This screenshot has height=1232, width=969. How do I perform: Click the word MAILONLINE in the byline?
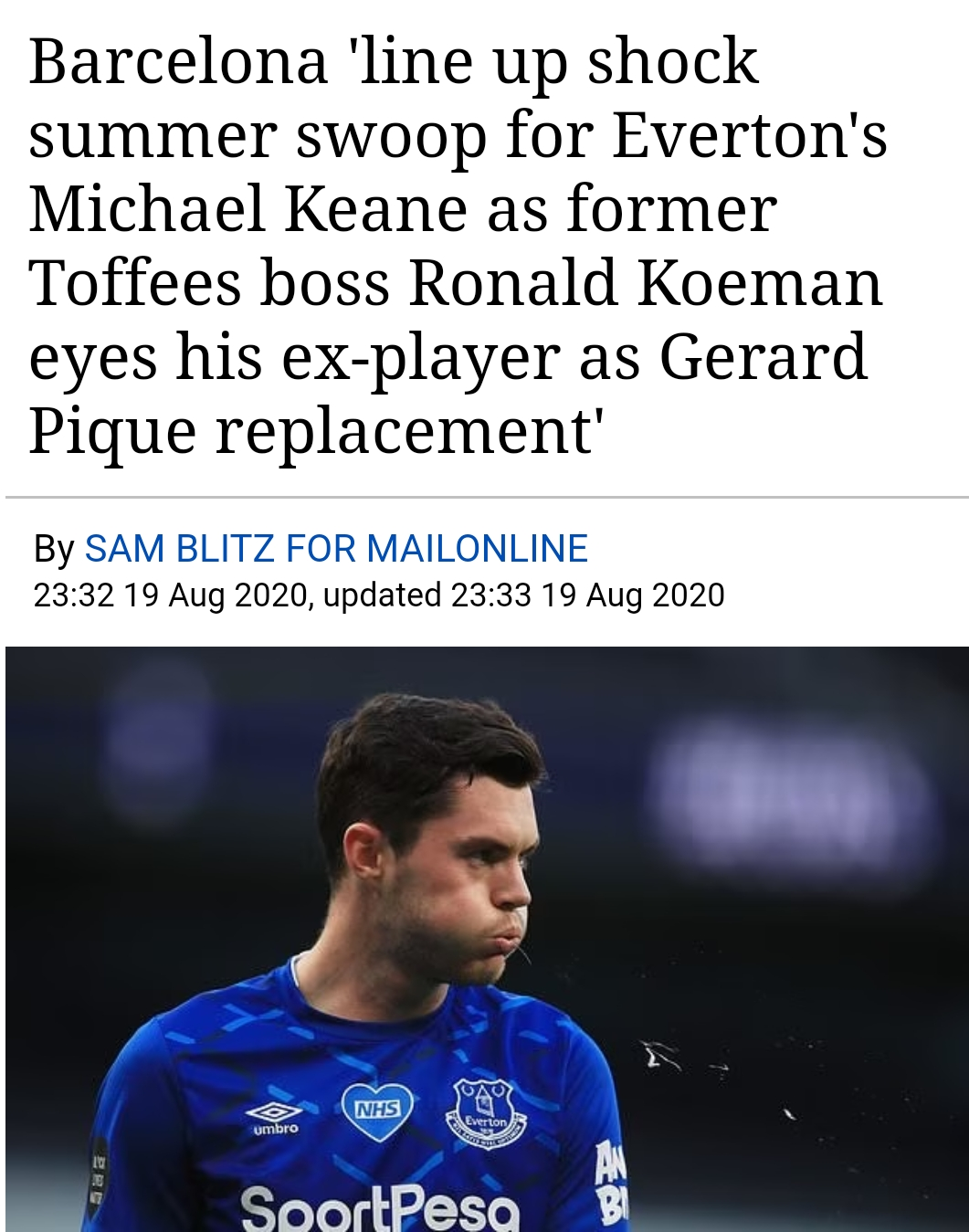(x=477, y=549)
